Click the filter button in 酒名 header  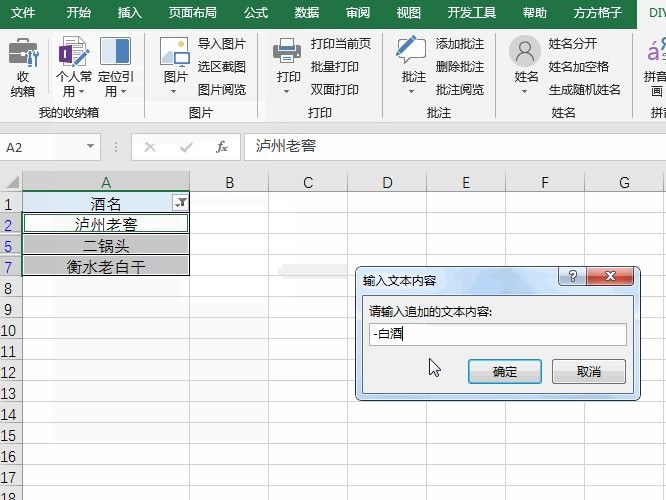pyautogui.click(x=181, y=203)
